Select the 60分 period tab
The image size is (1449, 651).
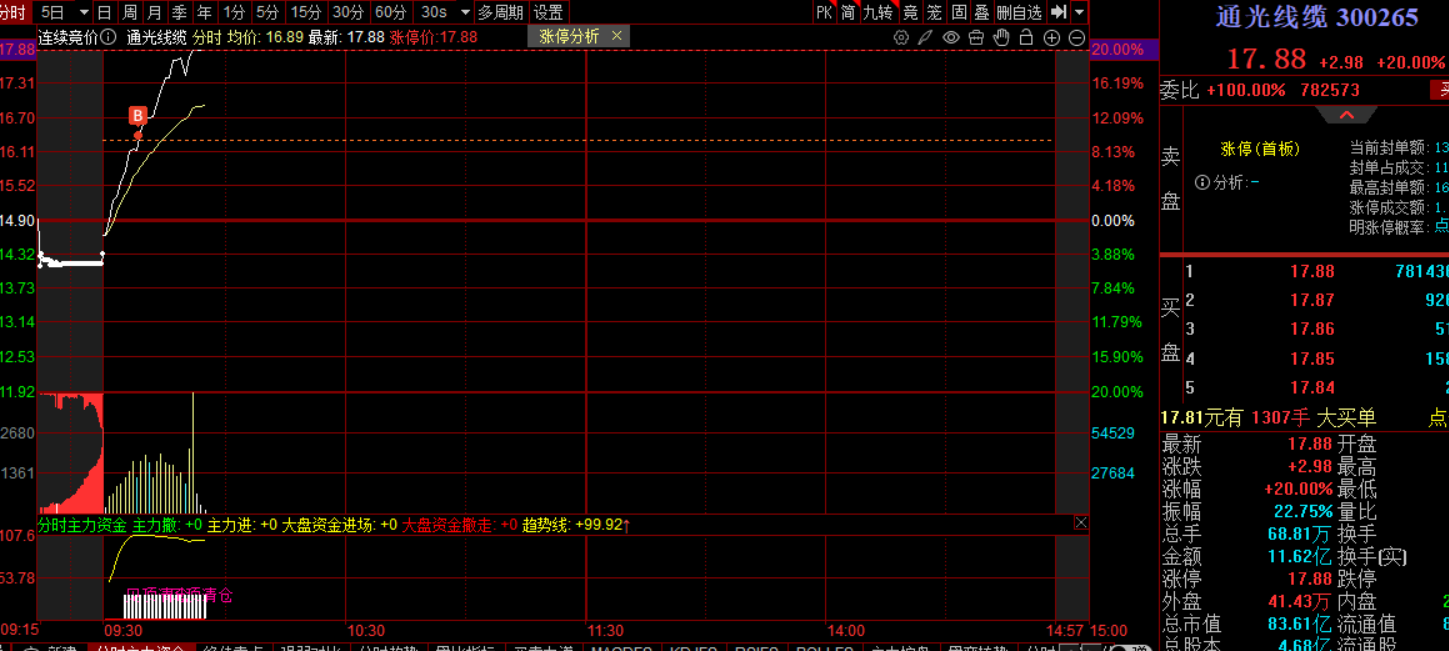[x=390, y=12]
